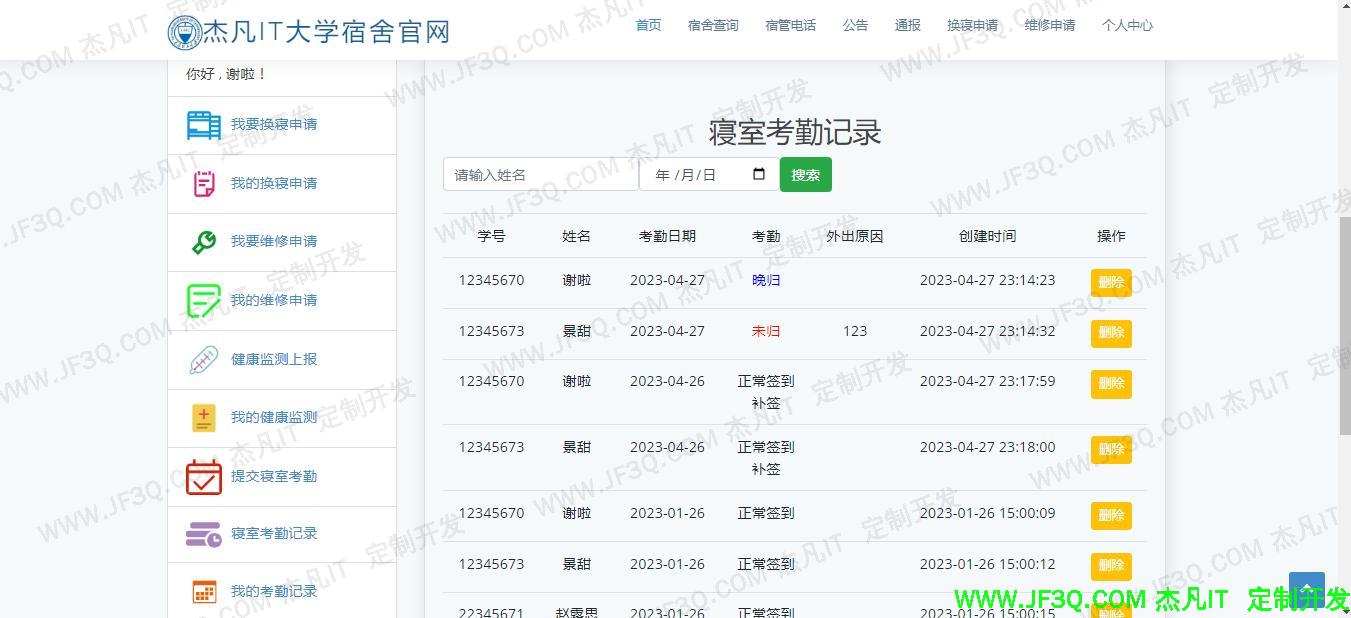Click the blue scroll-to-top arrow button
The width and height of the screenshot is (1351, 618).
click(1306, 589)
